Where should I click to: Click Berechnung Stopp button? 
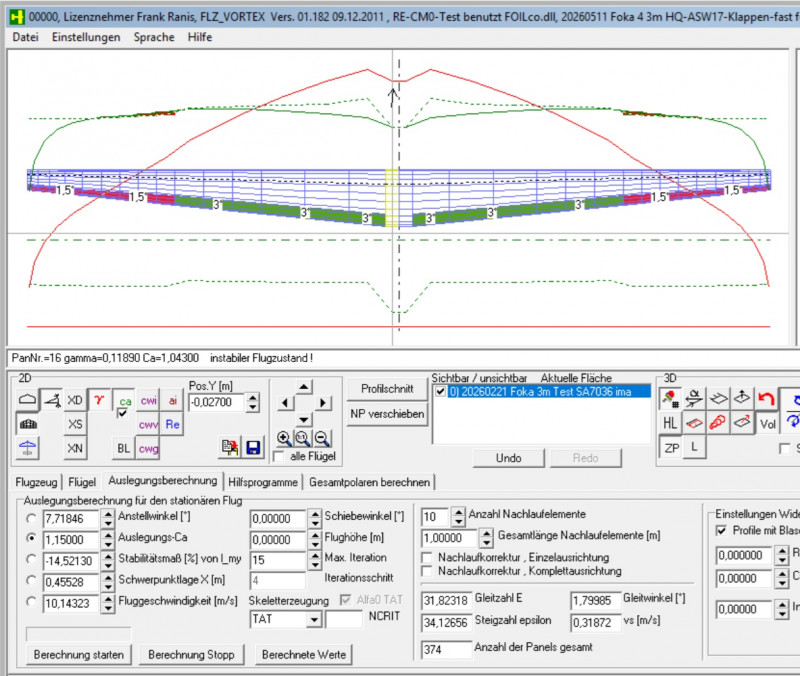tap(191, 655)
